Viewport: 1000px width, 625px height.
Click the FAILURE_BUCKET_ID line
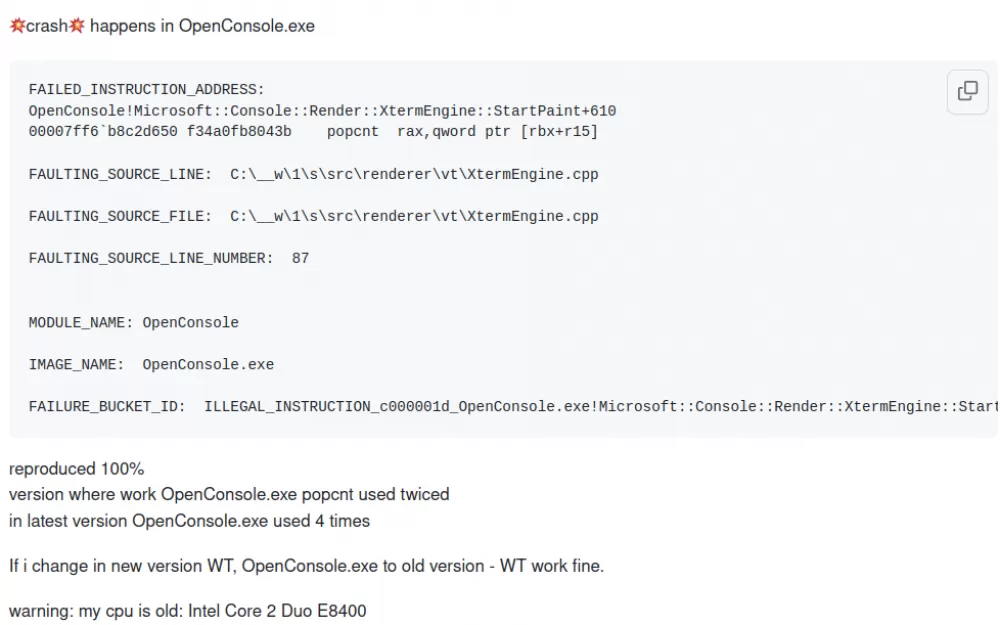click(x=513, y=407)
